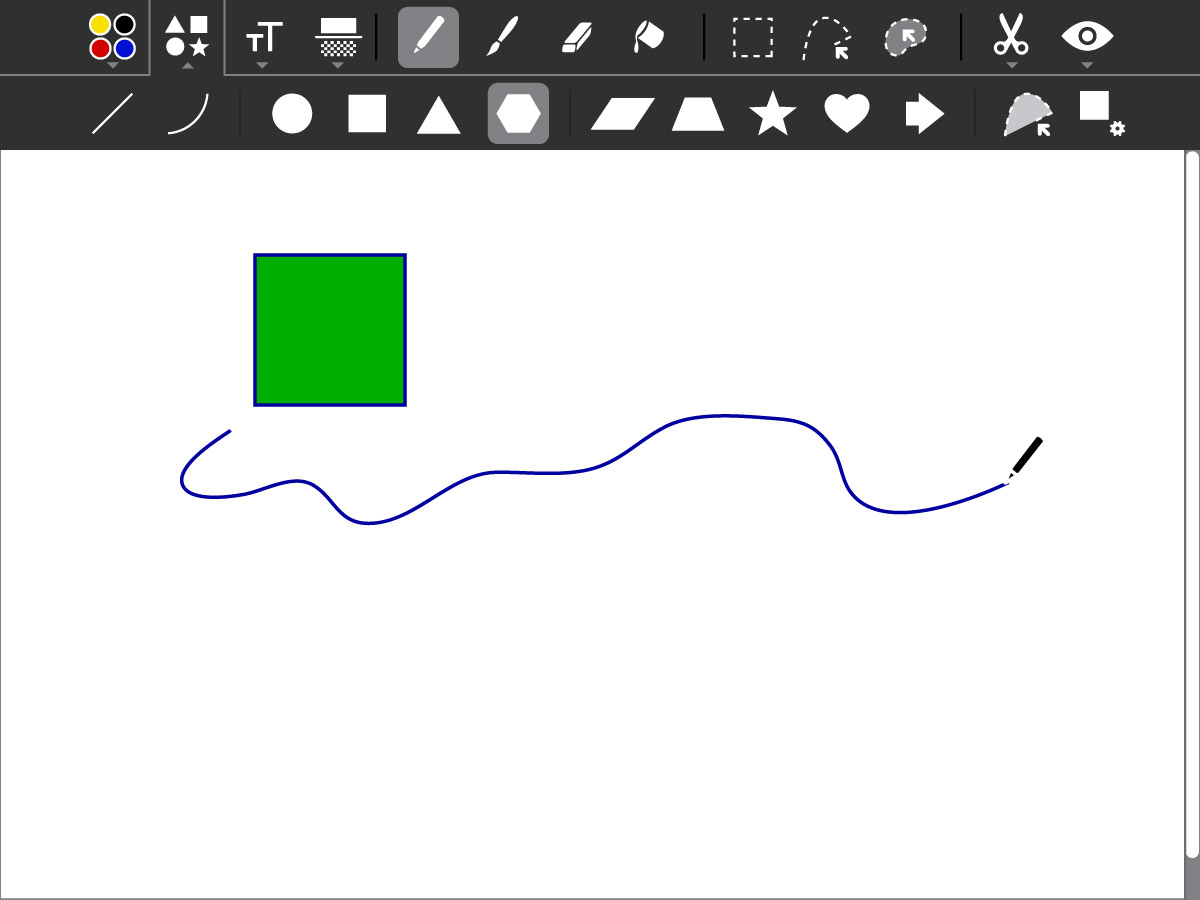
Task: Select the Paintbrush tool
Action: [501, 38]
